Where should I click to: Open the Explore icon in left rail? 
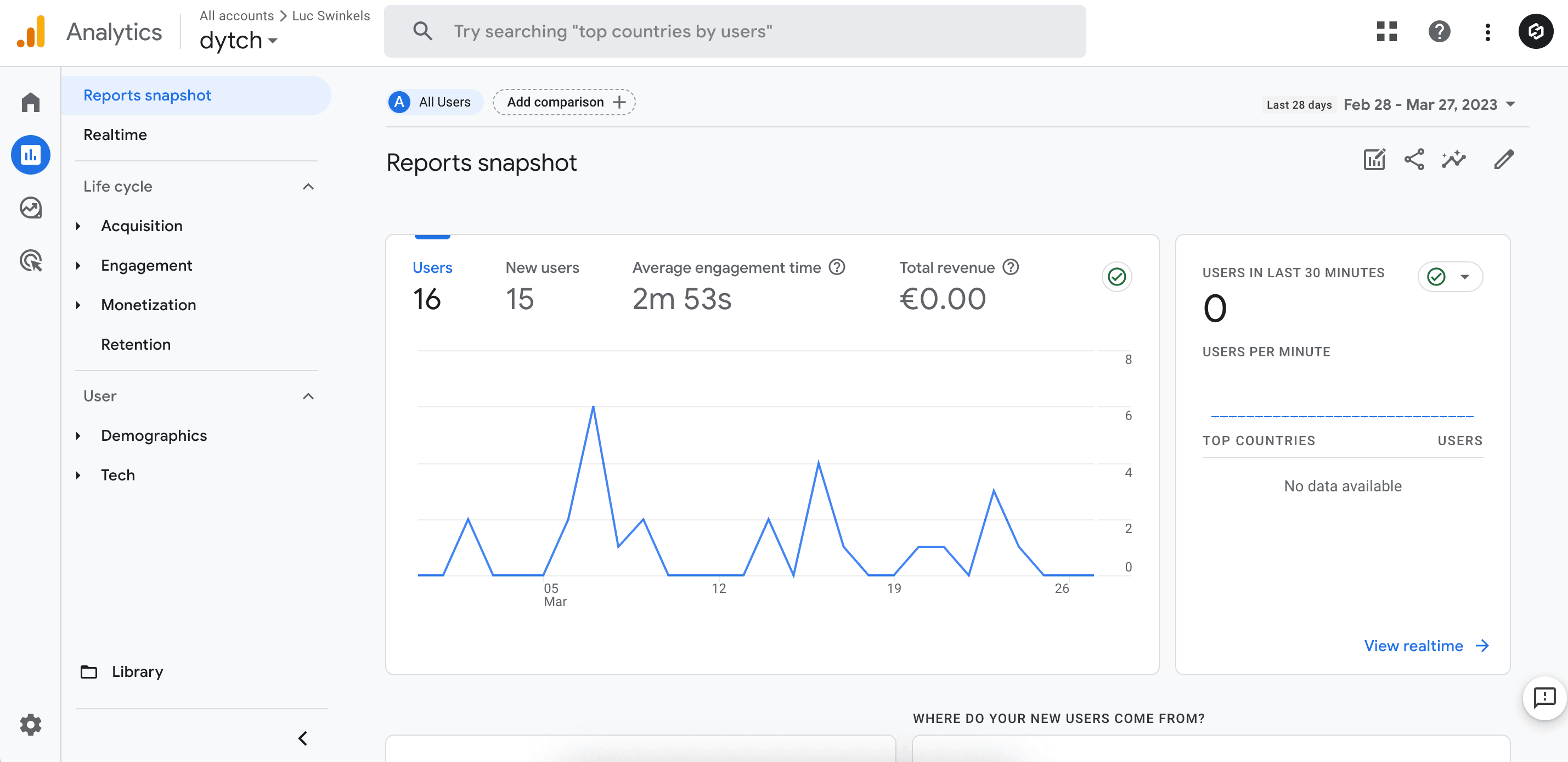tap(30, 208)
